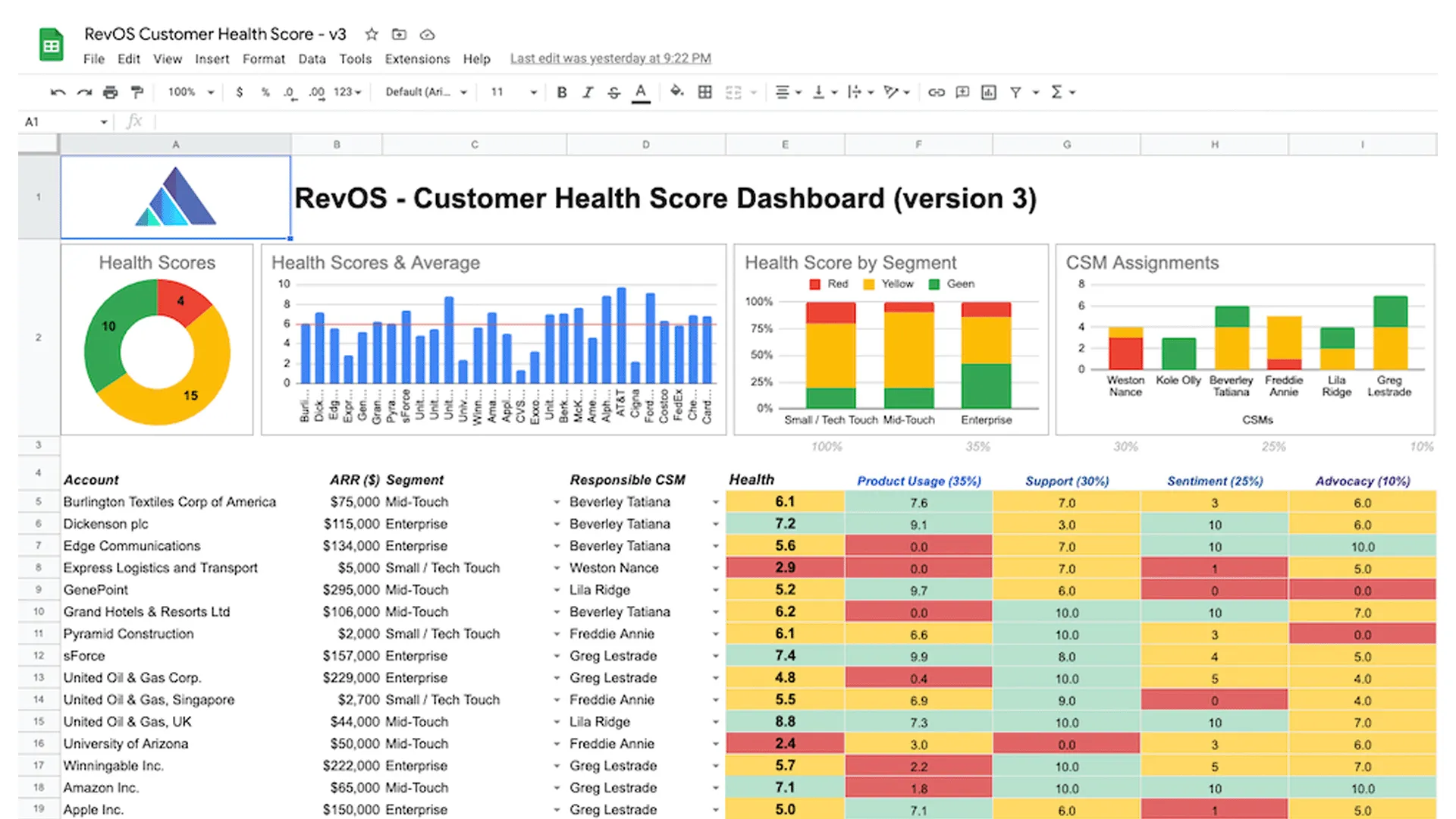1456x819 pixels.
Task: Toggle bold formatting
Action: pos(562,93)
